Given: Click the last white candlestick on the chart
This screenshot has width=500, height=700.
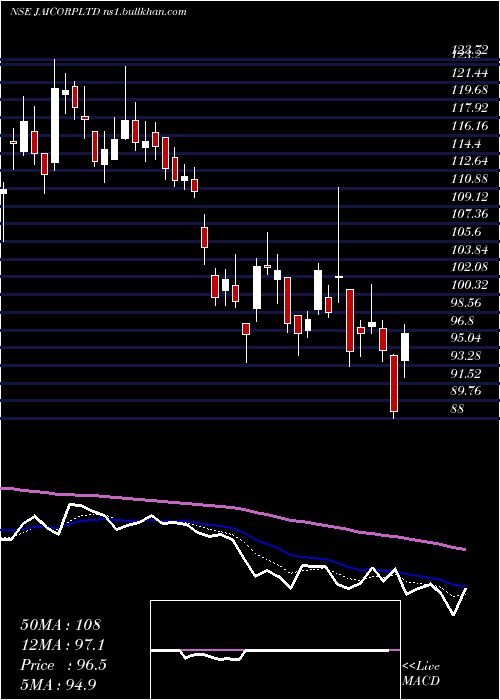Looking at the screenshot, I should (x=405, y=347).
